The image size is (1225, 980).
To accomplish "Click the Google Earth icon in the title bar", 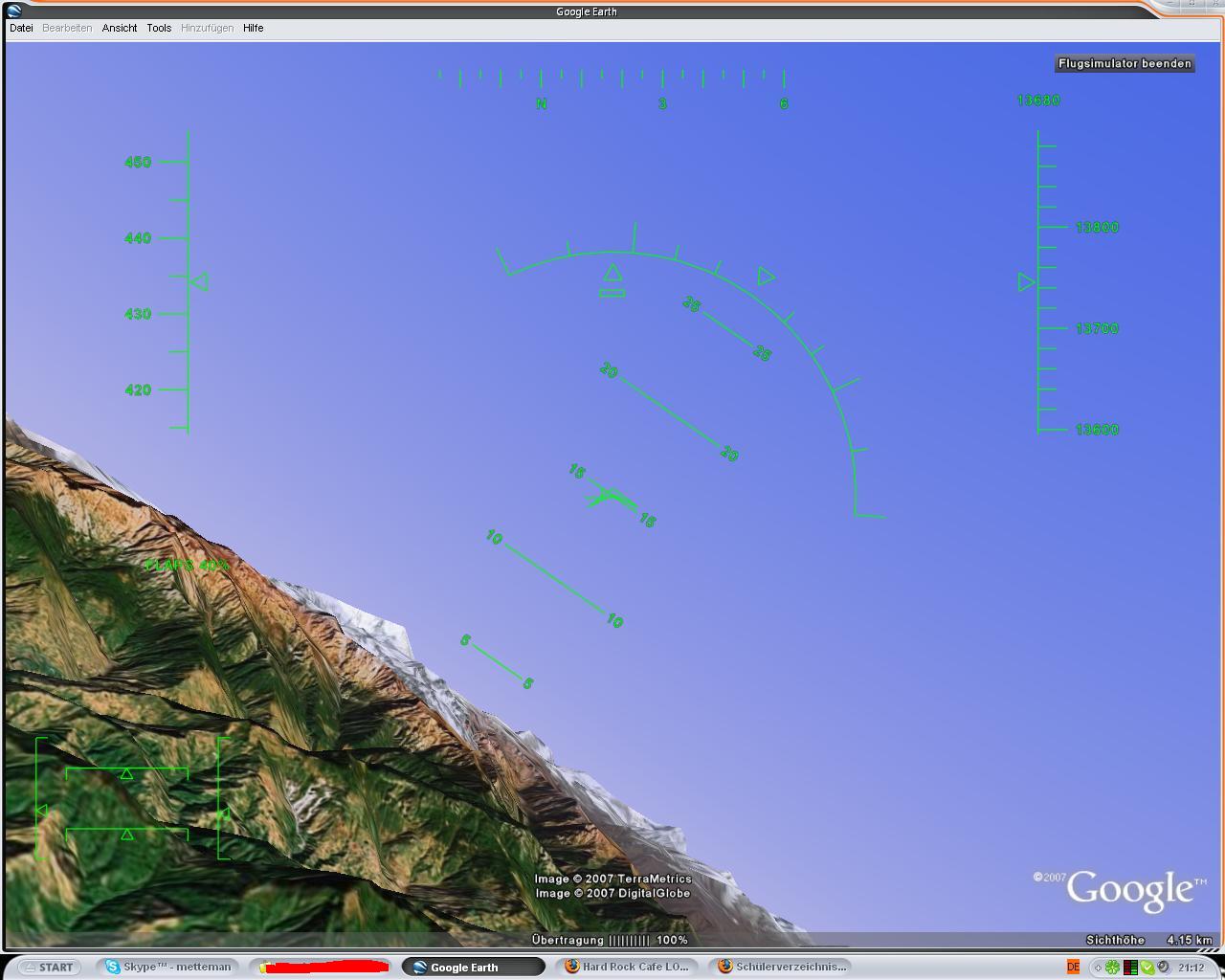I will click(x=14, y=11).
